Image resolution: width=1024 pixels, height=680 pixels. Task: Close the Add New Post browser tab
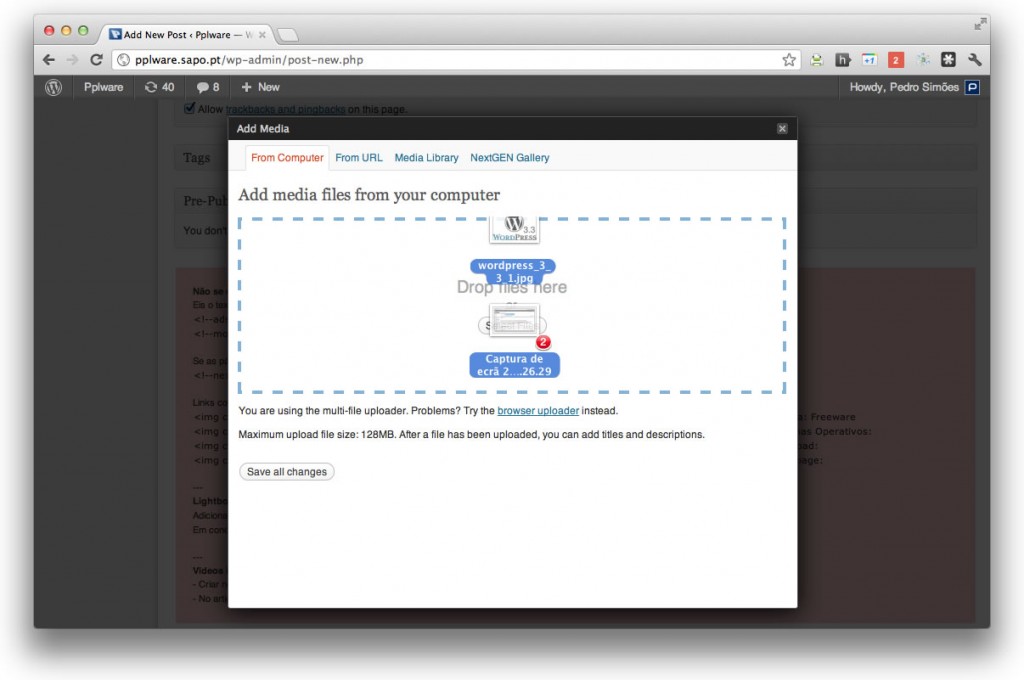(x=262, y=35)
